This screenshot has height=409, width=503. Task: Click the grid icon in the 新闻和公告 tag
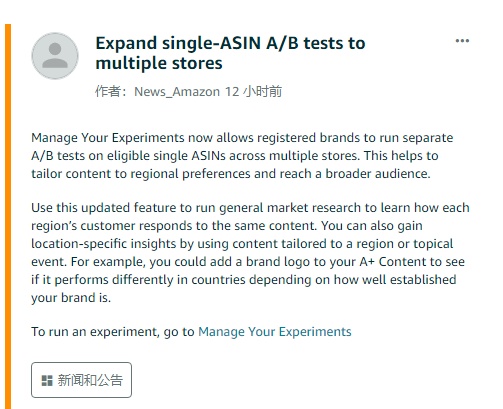pyautogui.click(x=47, y=380)
